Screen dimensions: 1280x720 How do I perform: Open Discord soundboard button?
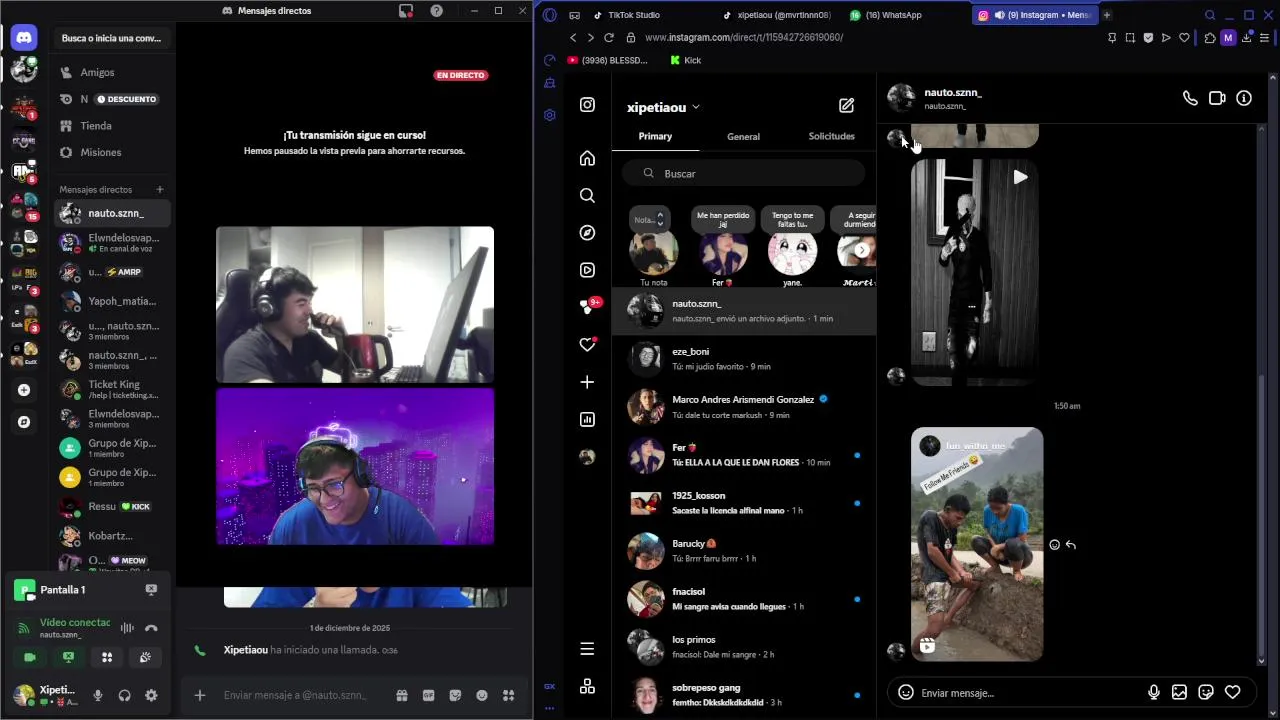tap(145, 657)
